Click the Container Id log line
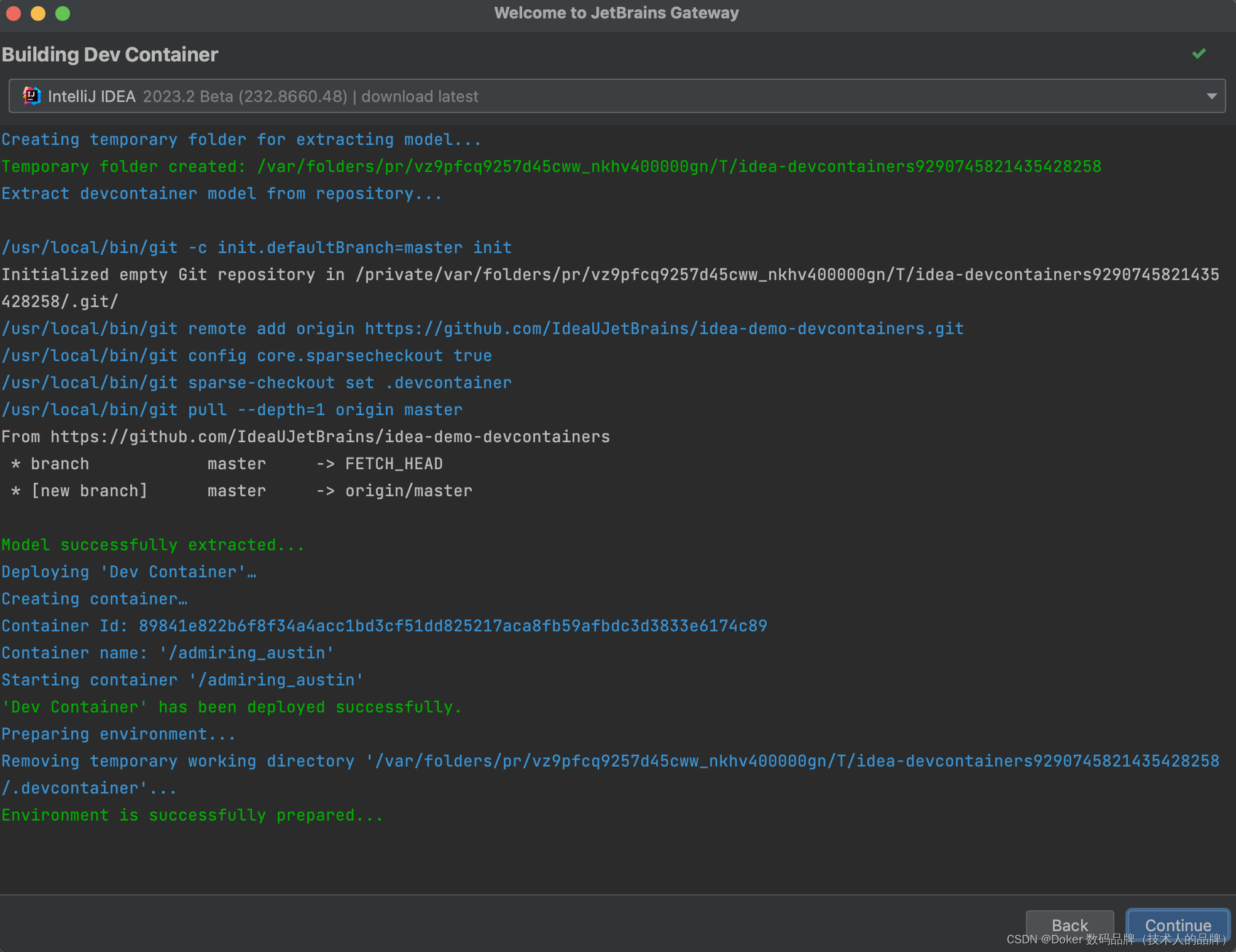1236x952 pixels. pyautogui.click(x=384, y=626)
